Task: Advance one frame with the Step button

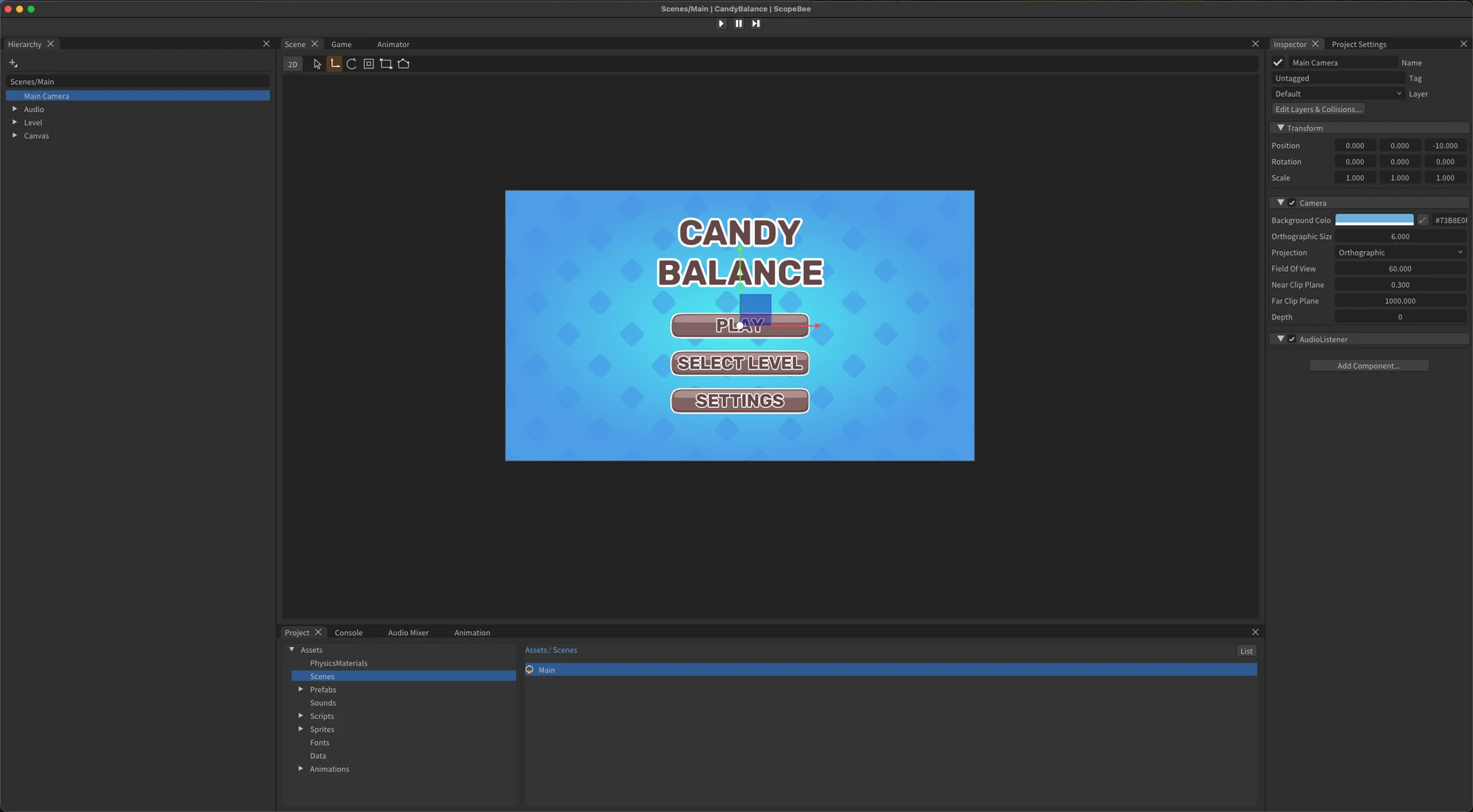Action: pos(756,24)
